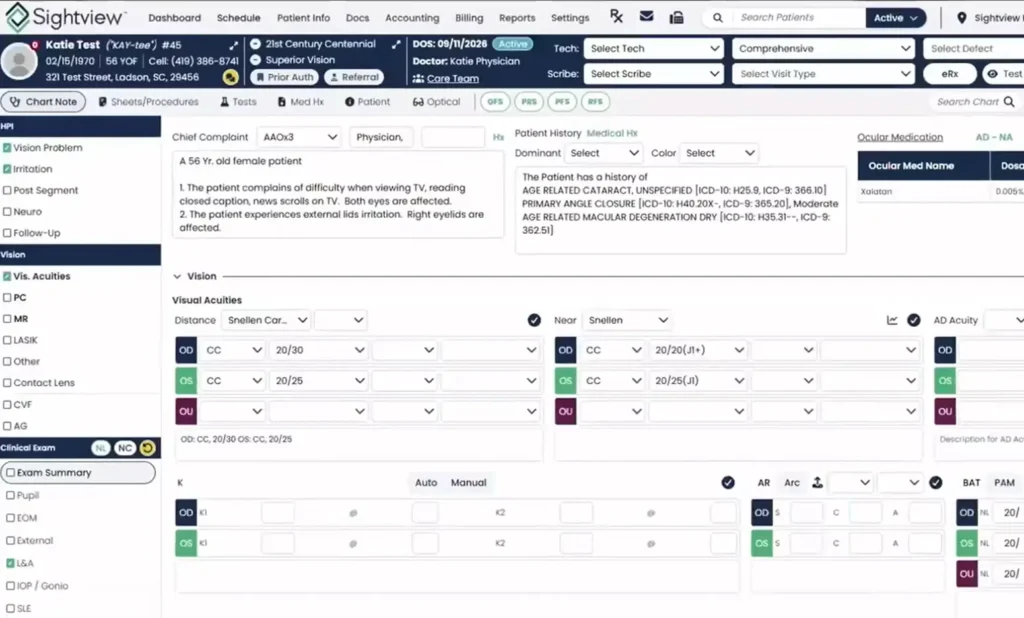This screenshot has height=618, width=1024.
Task: Click the PRS circular badge
Action: [529, 102]
